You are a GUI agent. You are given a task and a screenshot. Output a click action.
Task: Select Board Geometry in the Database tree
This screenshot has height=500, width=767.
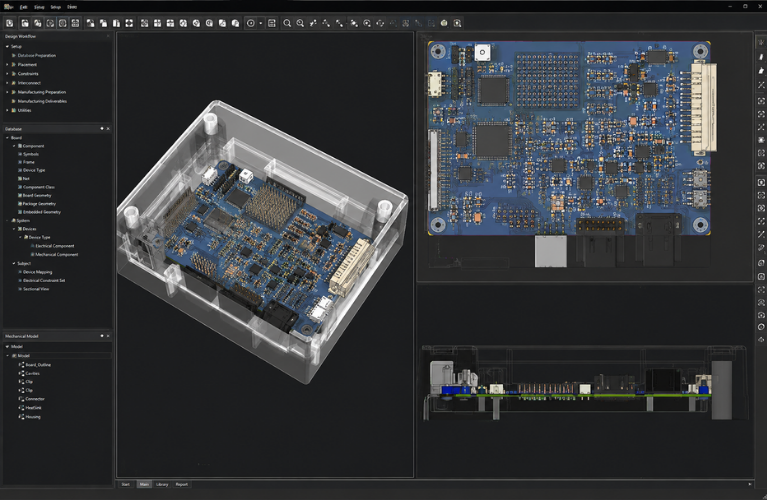[37, 195]
